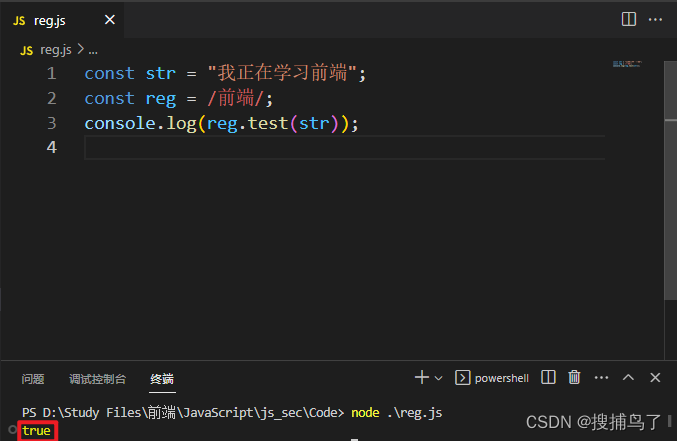Click the powershell terminal icon

tap(462, 378)
